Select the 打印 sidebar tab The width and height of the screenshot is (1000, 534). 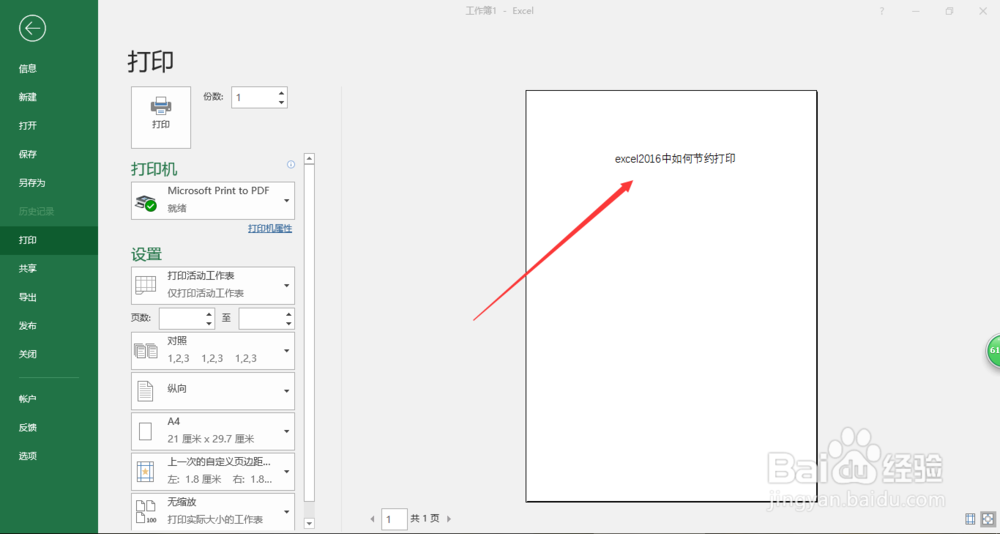tap(49, 241)
